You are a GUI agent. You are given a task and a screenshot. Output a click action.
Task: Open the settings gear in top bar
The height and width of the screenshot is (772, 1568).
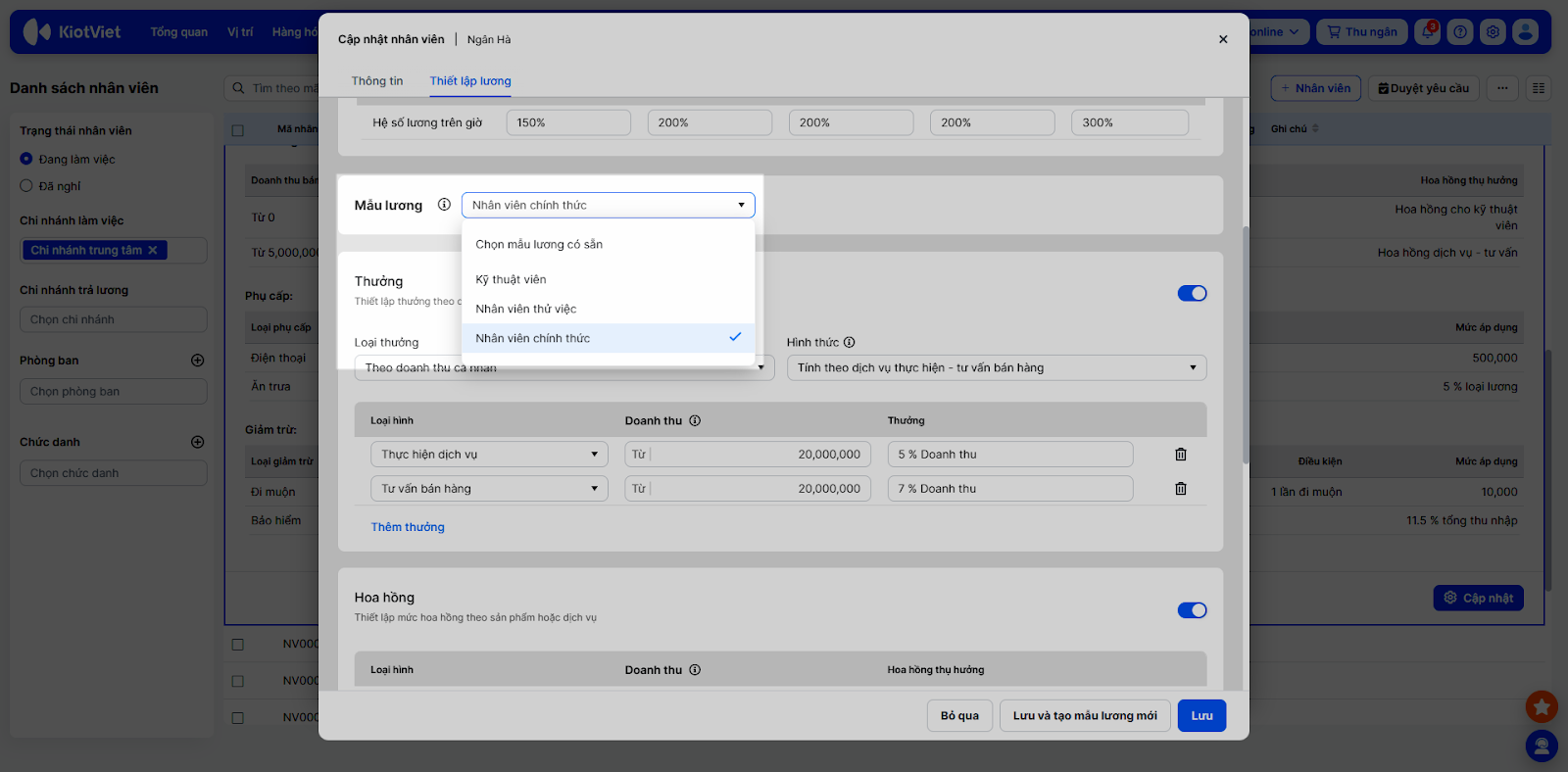pos(1493,32)
